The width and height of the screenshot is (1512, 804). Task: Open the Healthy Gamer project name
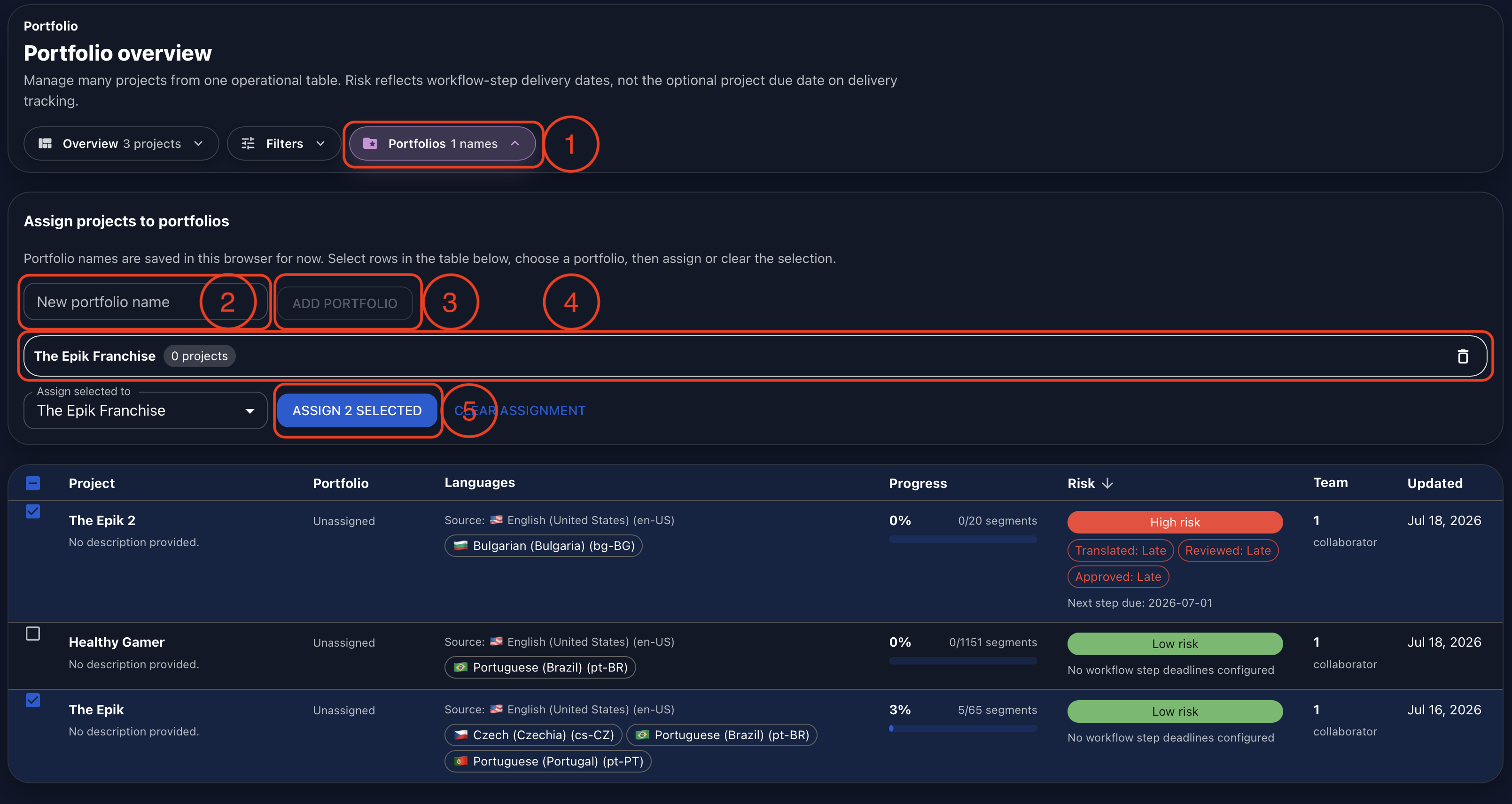117,642
